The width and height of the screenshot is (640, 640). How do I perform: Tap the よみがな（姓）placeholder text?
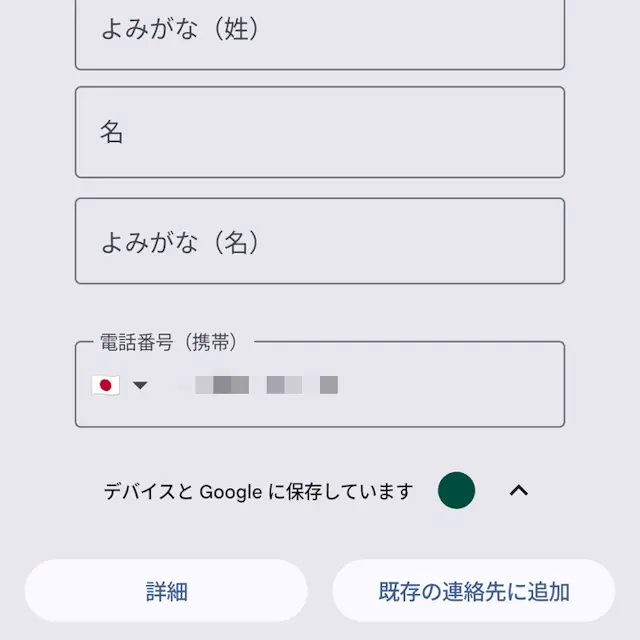(180, 29)
